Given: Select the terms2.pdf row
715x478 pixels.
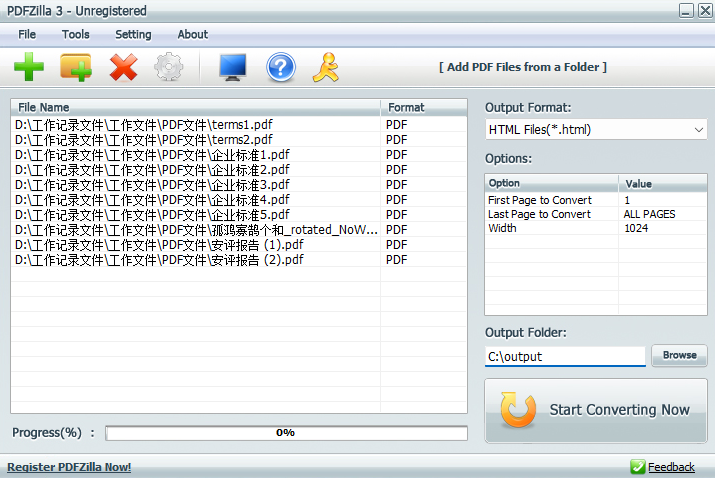Looking at the screenshot, I should coord(239,140).
